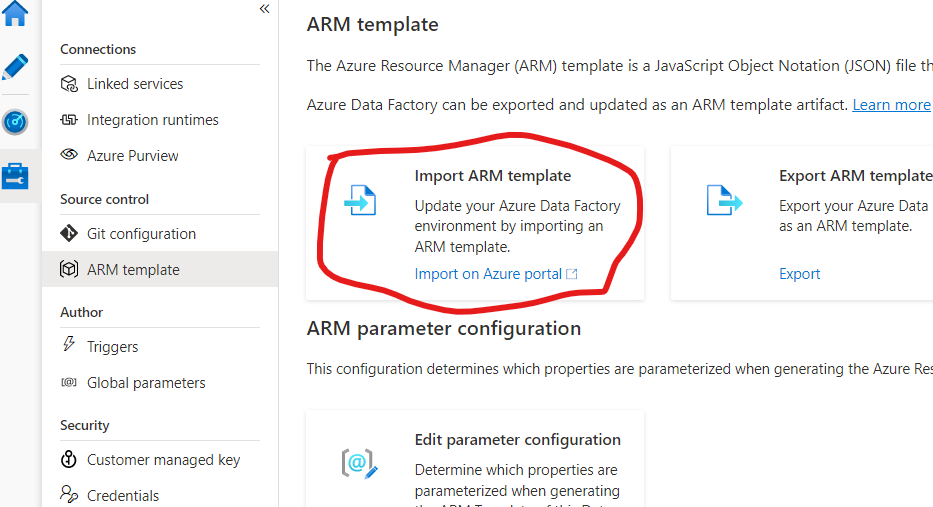933x507 pixels.
Task: Click the Linked services icon
Action: click(x=69, y=84)
